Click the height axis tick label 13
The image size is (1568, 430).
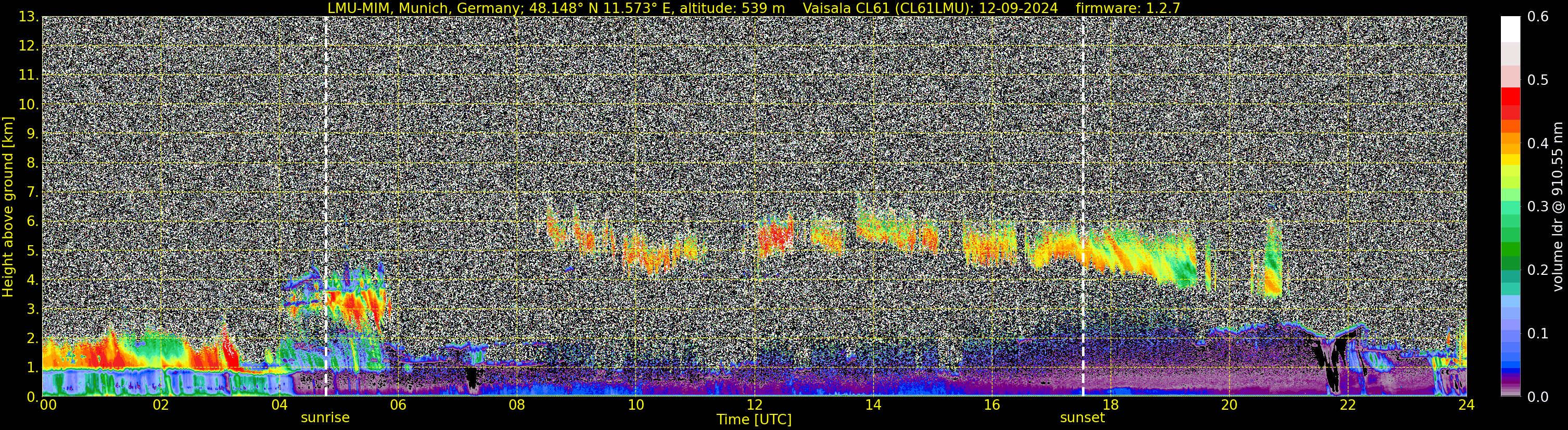[x=28, y=17]
